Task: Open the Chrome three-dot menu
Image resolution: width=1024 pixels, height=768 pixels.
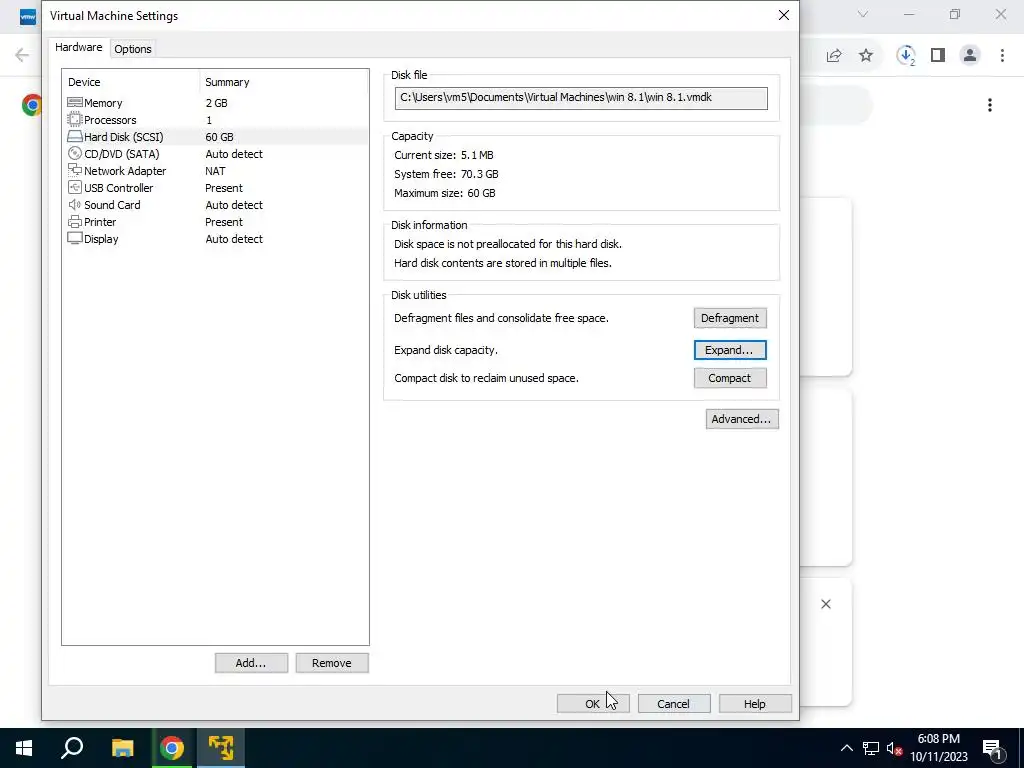Action: pos(1002,56)
